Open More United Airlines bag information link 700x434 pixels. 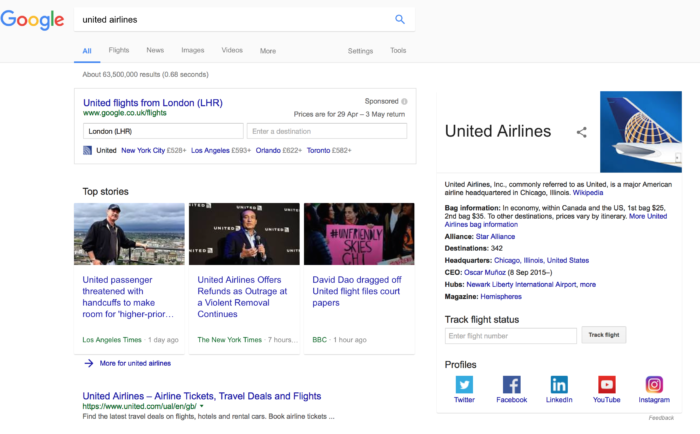pyautogui.click(x=556, y=220)
